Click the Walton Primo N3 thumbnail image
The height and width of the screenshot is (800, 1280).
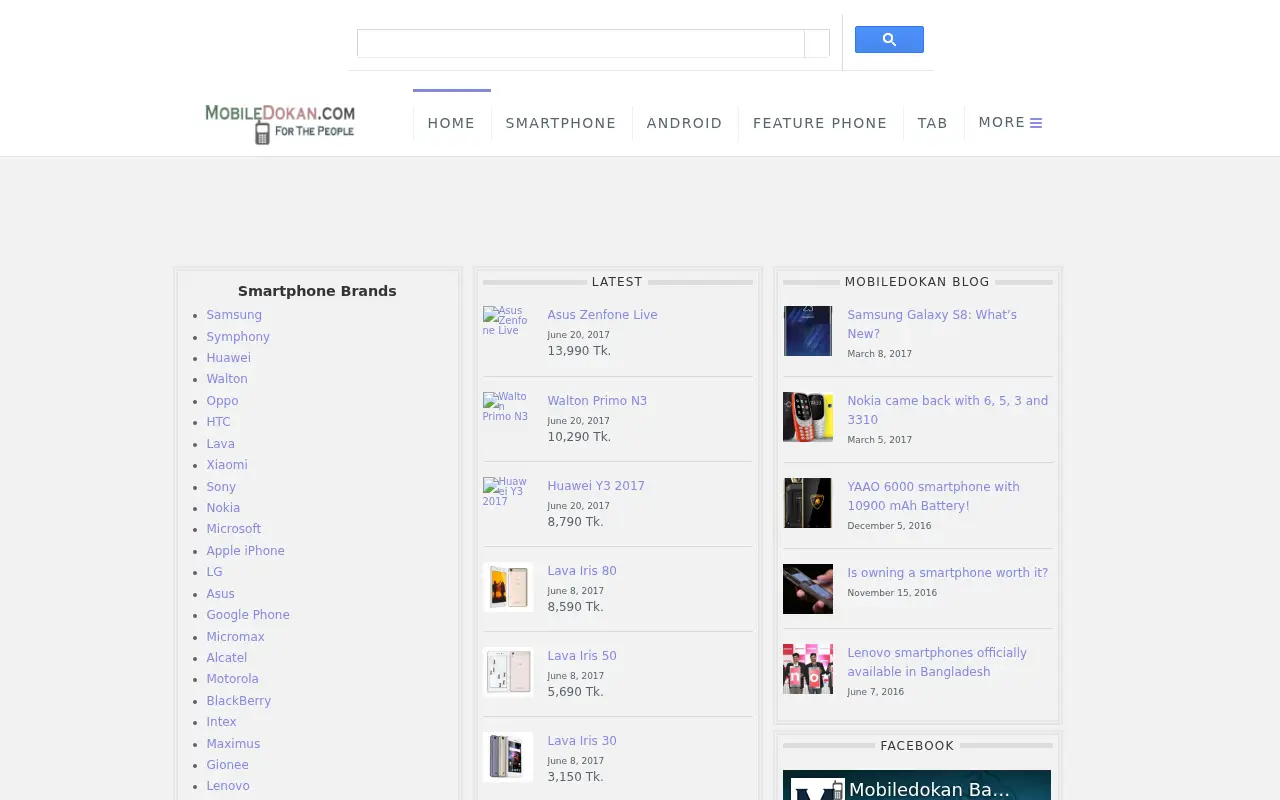click(x=508, y=407)
